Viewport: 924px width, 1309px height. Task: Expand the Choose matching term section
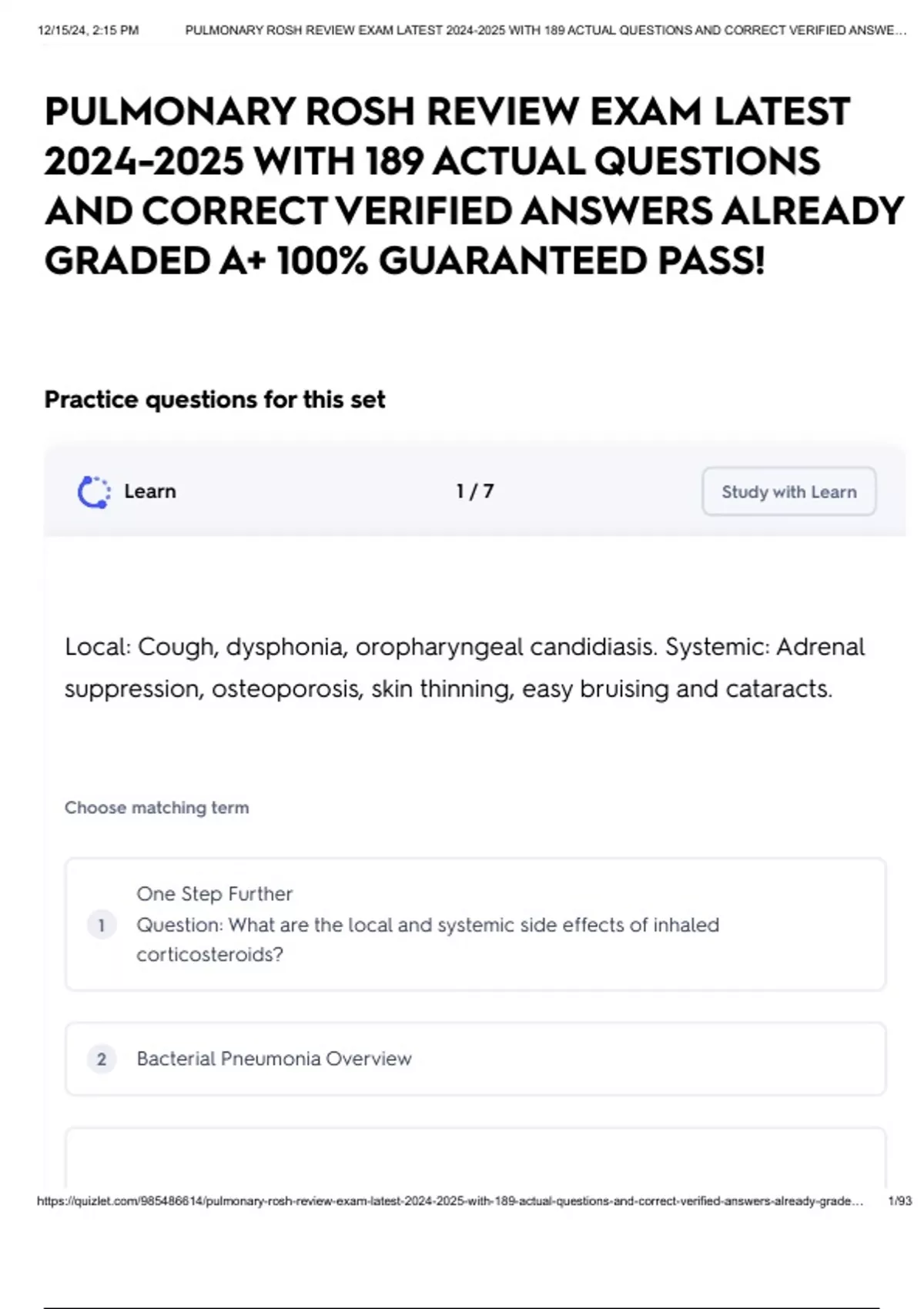point(156,808)
